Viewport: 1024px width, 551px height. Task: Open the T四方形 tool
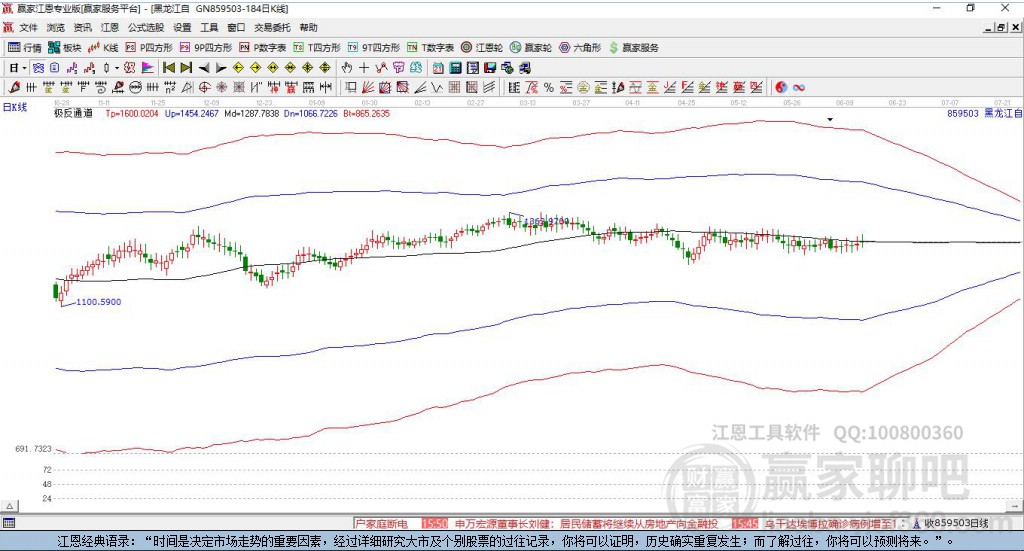(317, 48)
